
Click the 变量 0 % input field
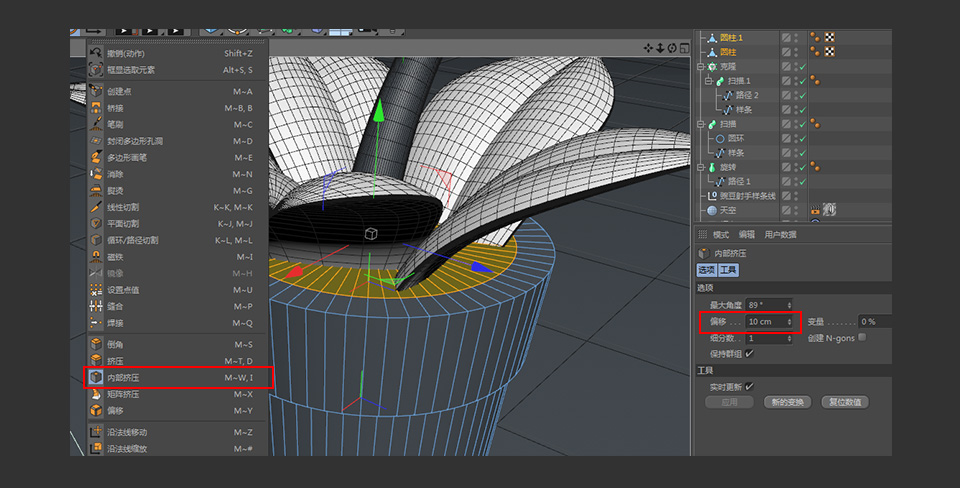pos(874,321)
